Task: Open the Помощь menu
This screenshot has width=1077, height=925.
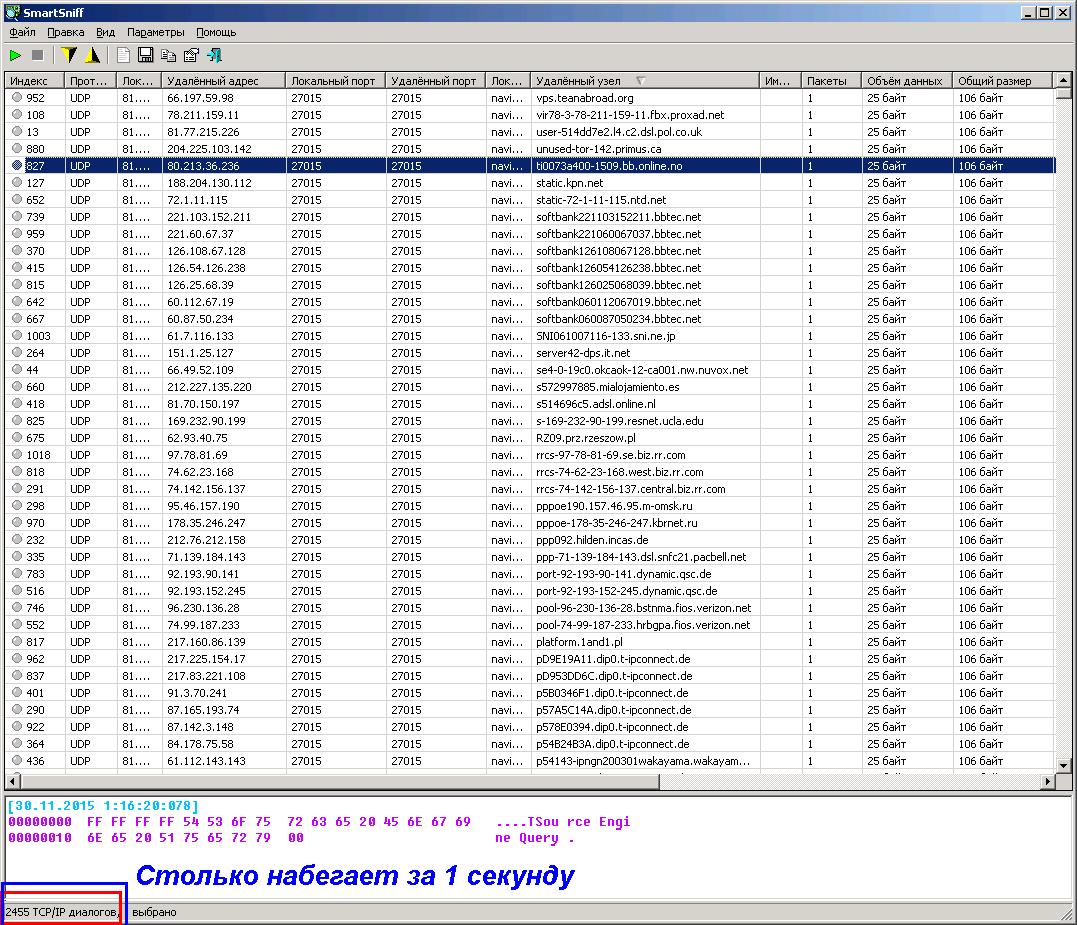Action: click(x=216, y=32)
